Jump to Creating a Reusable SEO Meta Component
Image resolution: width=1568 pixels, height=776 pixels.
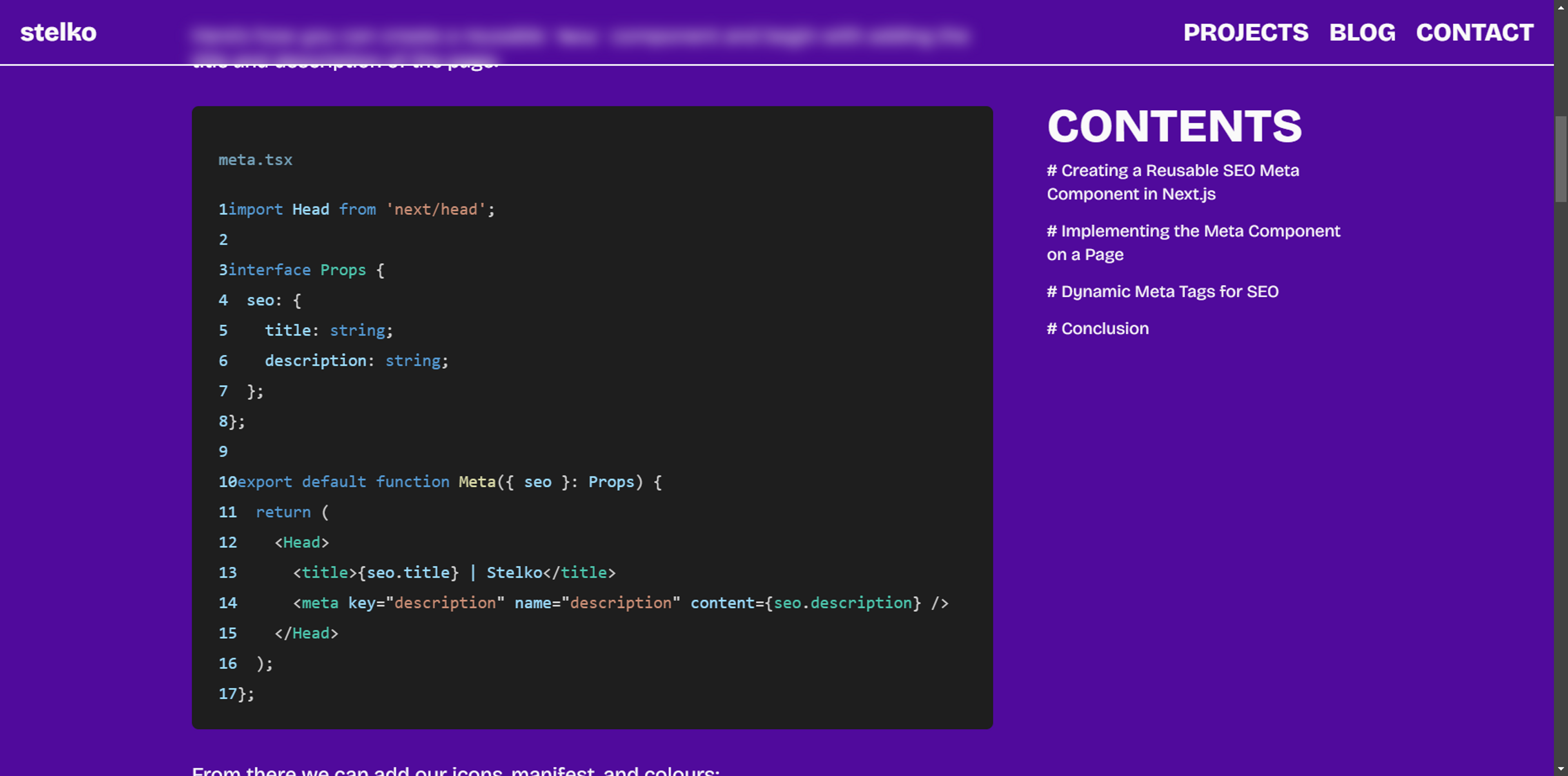1172,182
